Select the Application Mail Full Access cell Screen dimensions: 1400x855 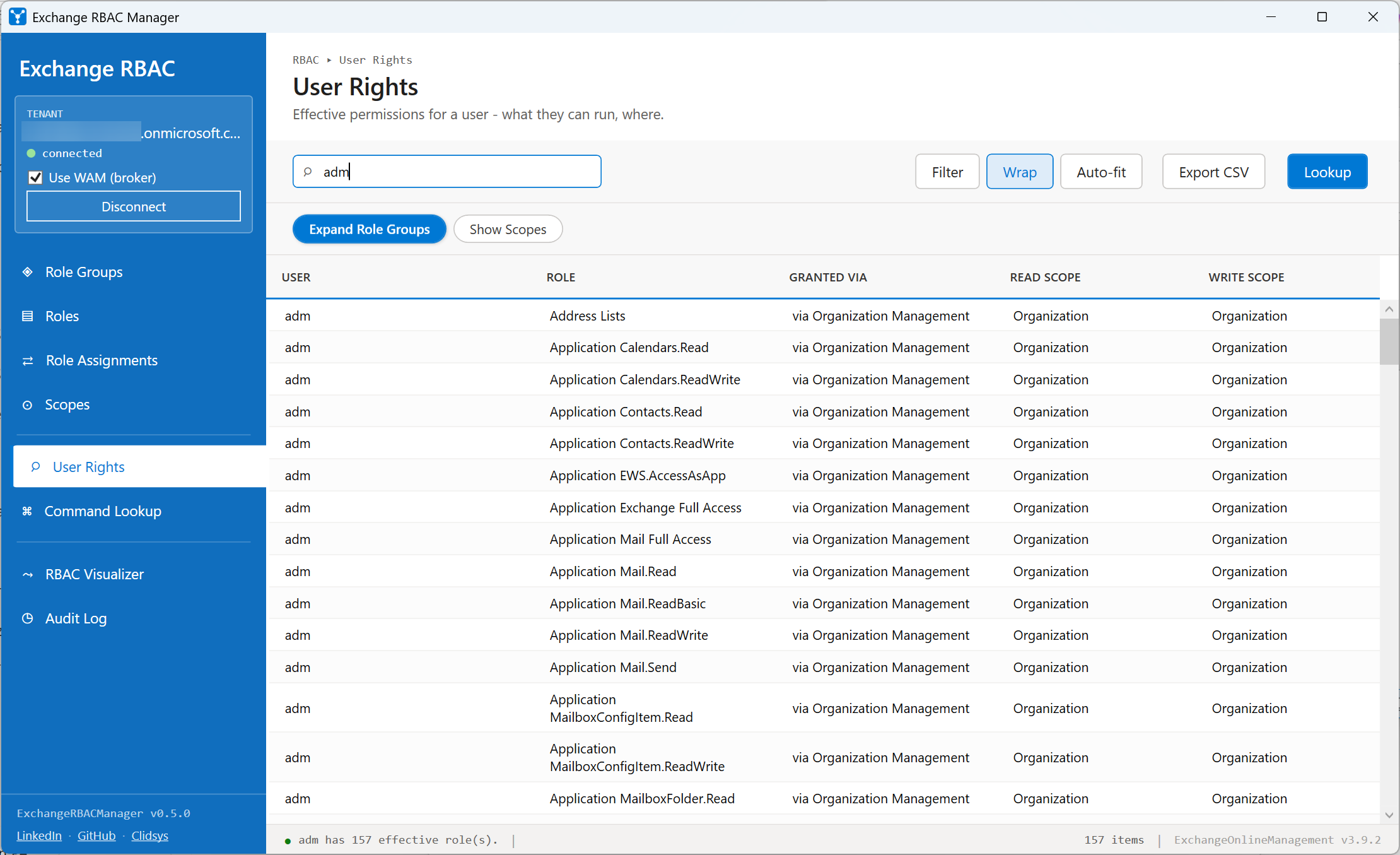coord(630,539)
